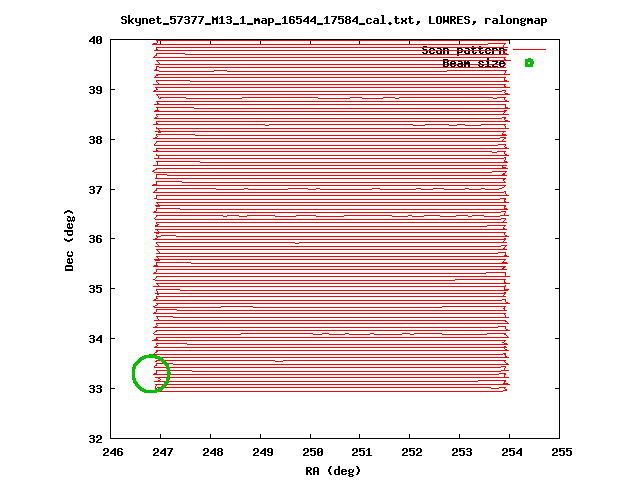The image size is (640, 480).
Task: Click the 'Dec (deg)' axis label
Action: pyautogui.click(x=69, y=240)
